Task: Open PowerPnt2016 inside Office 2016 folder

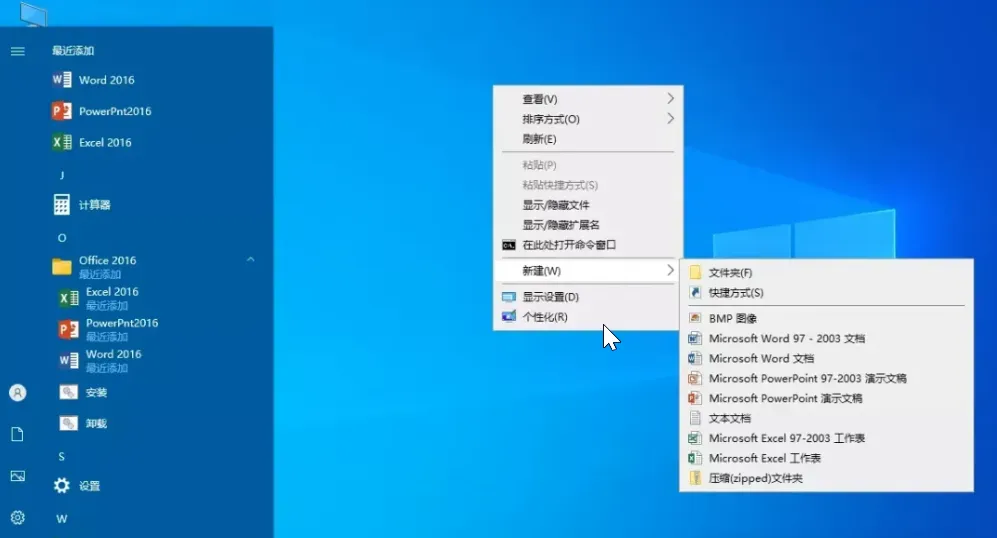Action: coord(108,329)
